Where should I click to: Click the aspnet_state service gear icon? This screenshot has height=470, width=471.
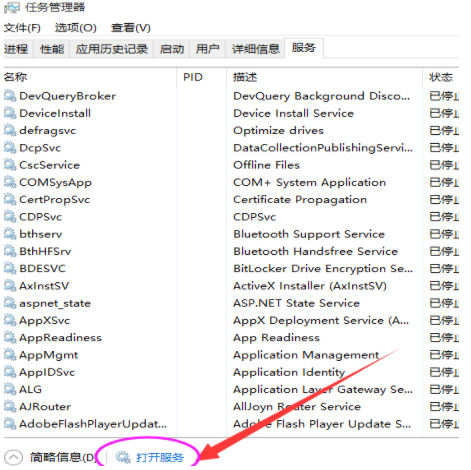coord(10,303)
